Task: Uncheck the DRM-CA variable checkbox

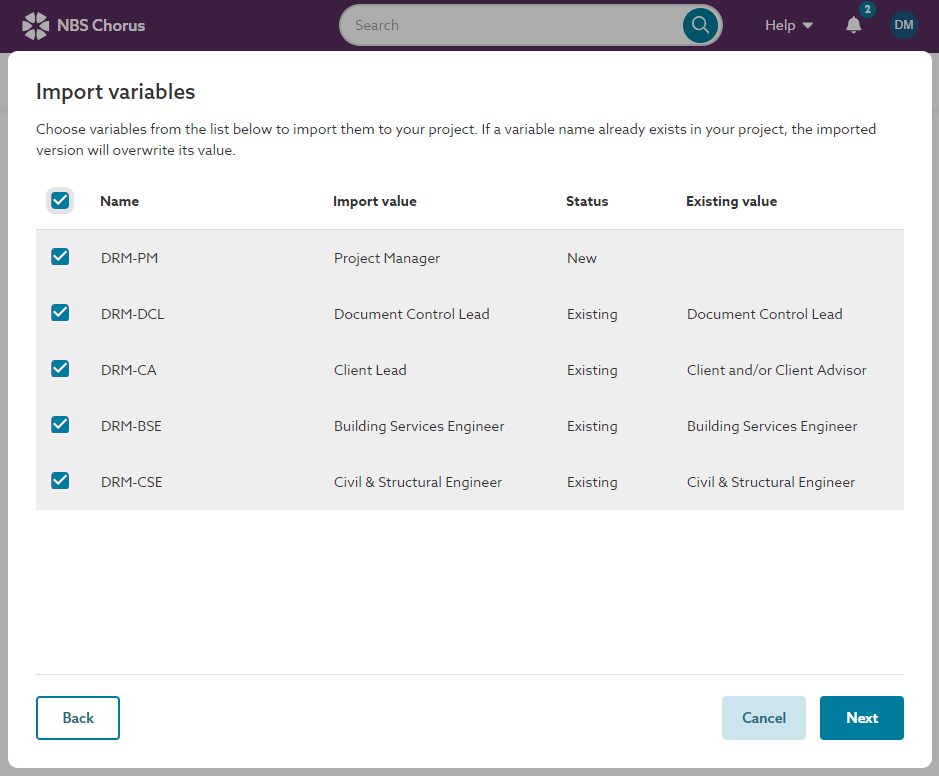Action: (60, 369)
